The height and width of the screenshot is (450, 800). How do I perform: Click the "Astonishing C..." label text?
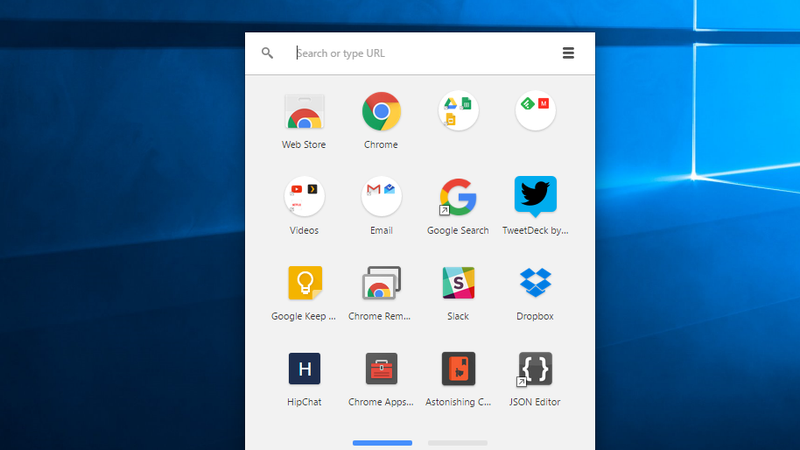coord(458,402)
